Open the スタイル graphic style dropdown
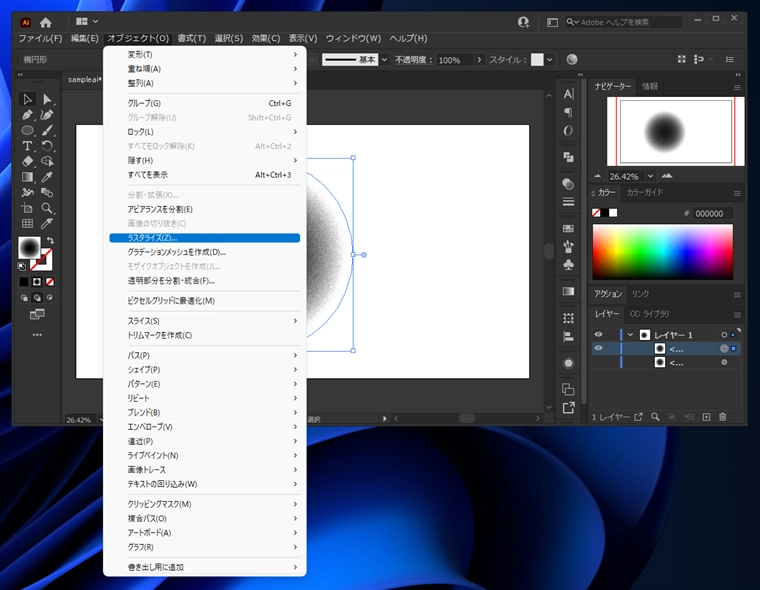The image size is (760, 590). tap(550, 60)
